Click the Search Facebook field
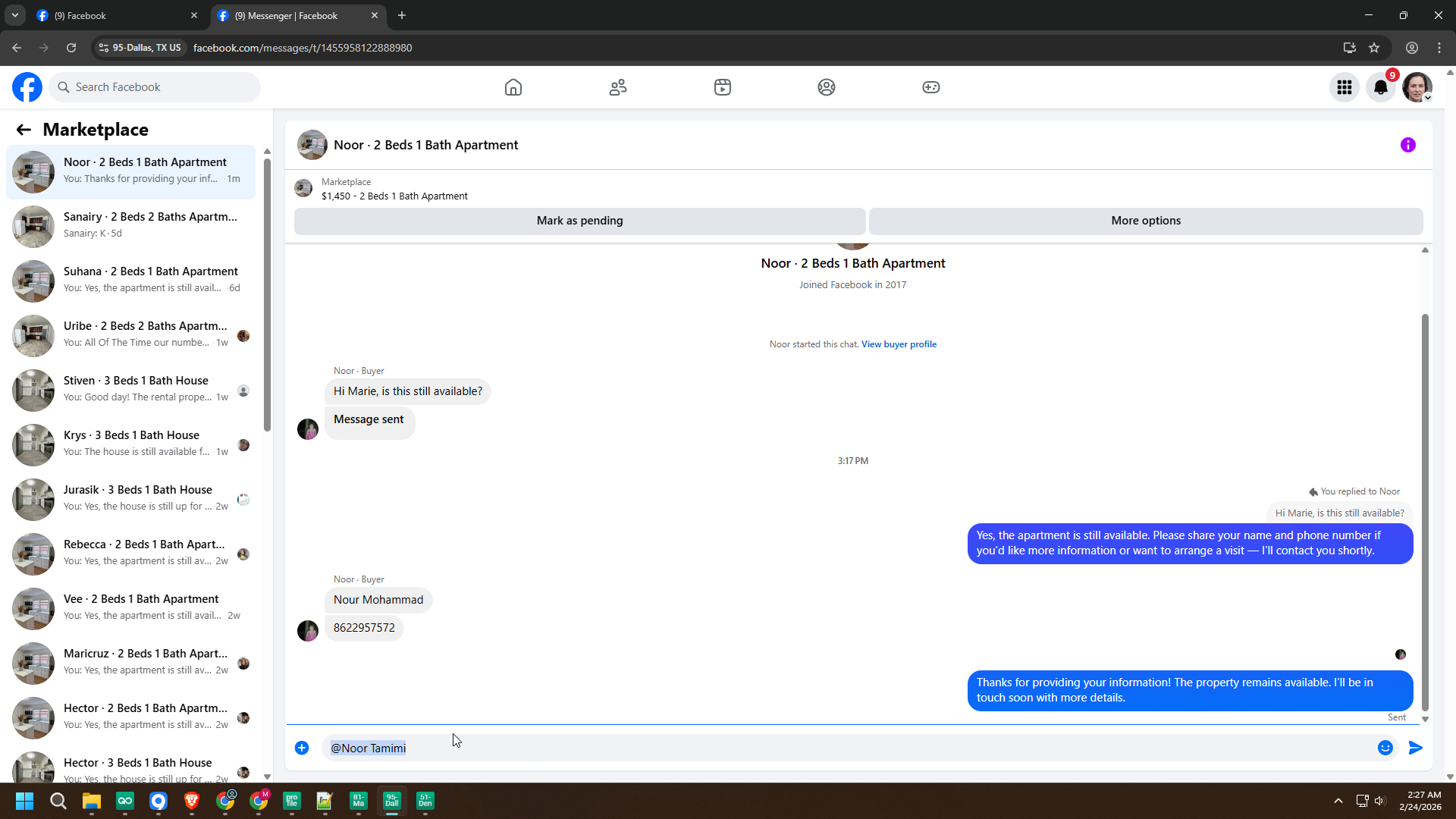Viewport: 1456px width, 819px height. [x=155, y=87]
